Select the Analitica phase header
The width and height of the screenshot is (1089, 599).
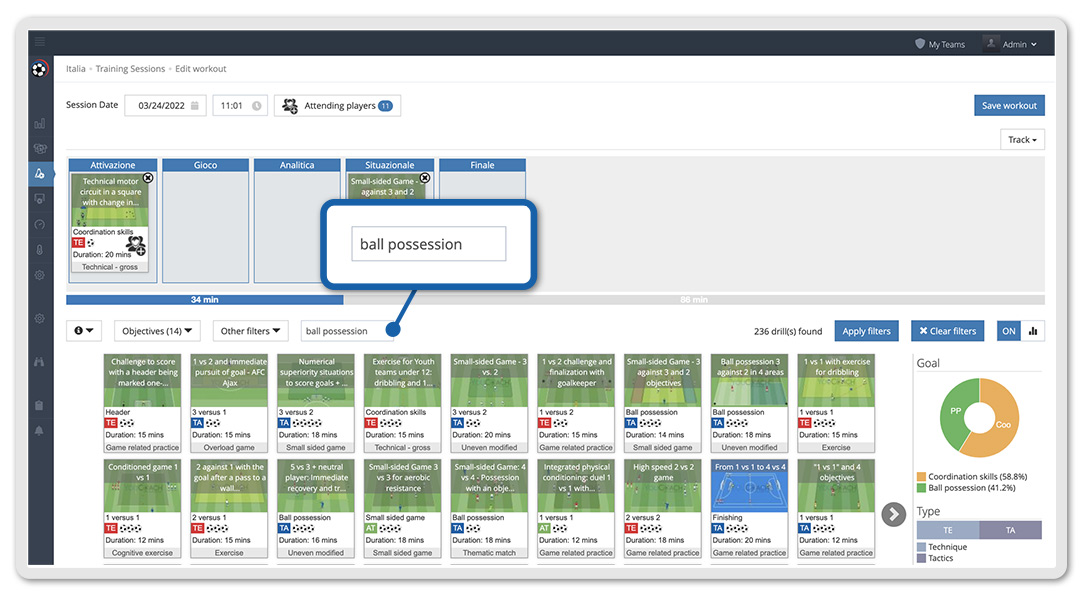[x=297, y=165]
